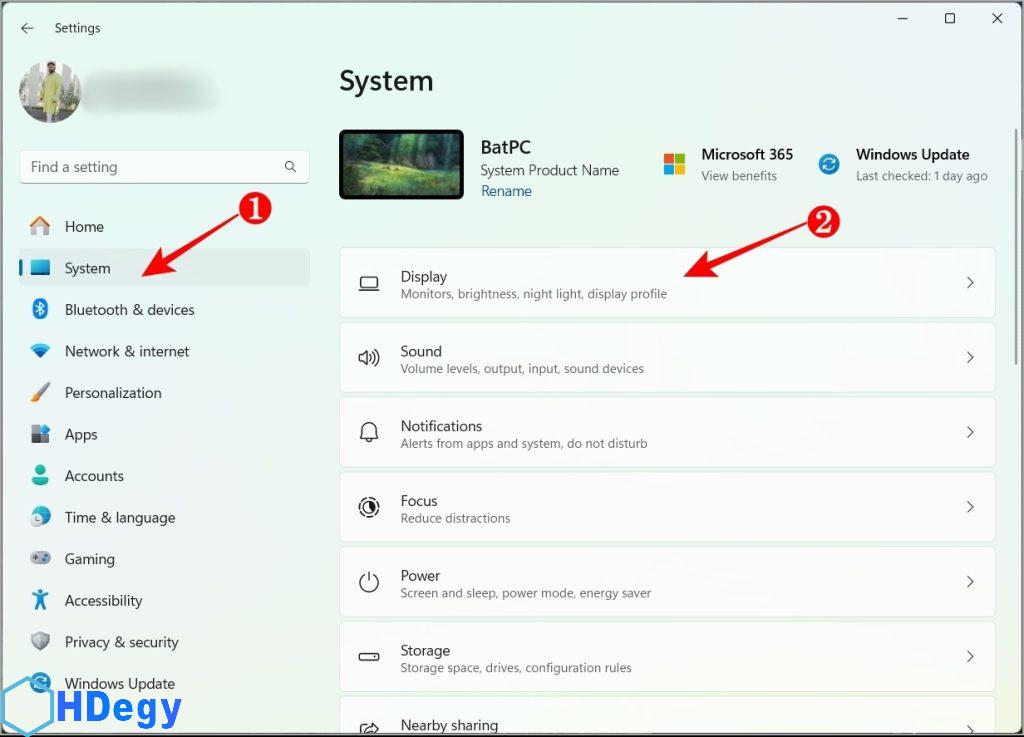Click the Accessibility figure icon

click(40, 600)
